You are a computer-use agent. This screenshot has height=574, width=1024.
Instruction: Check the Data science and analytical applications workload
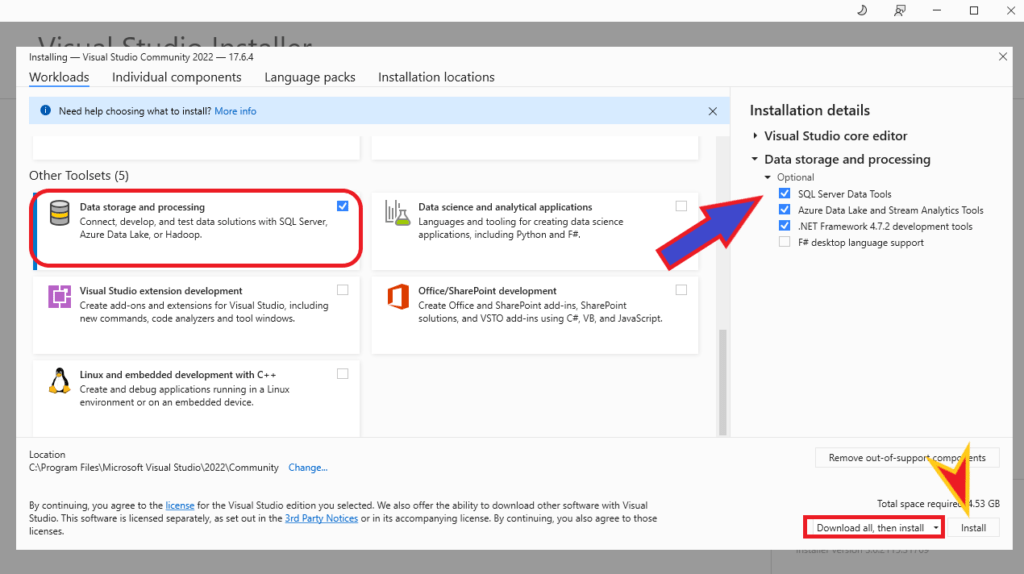click(681, 206)
